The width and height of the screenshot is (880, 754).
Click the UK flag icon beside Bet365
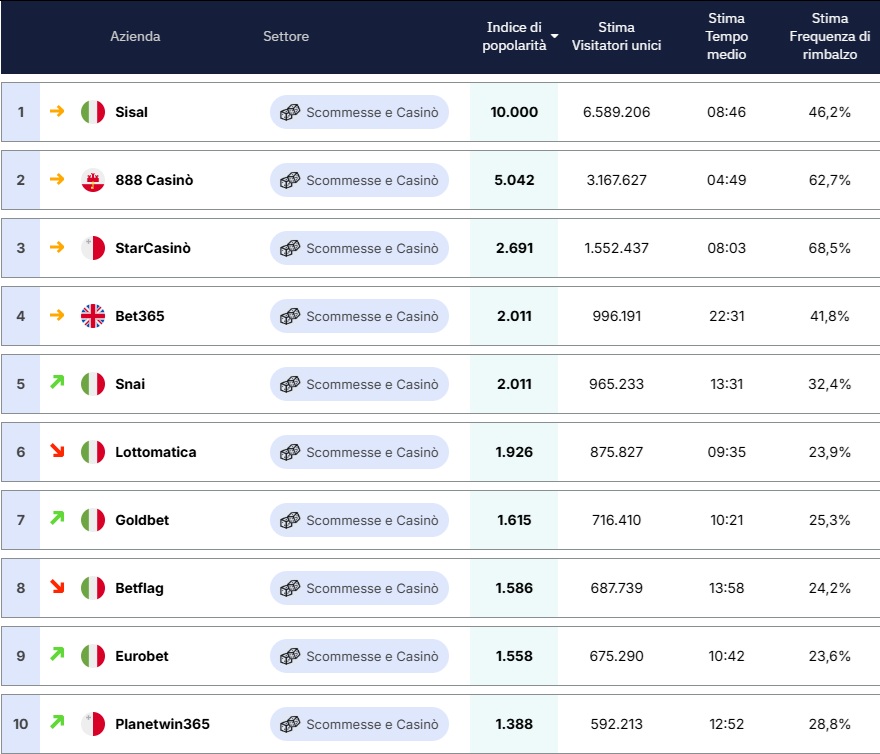click(91, 316)
